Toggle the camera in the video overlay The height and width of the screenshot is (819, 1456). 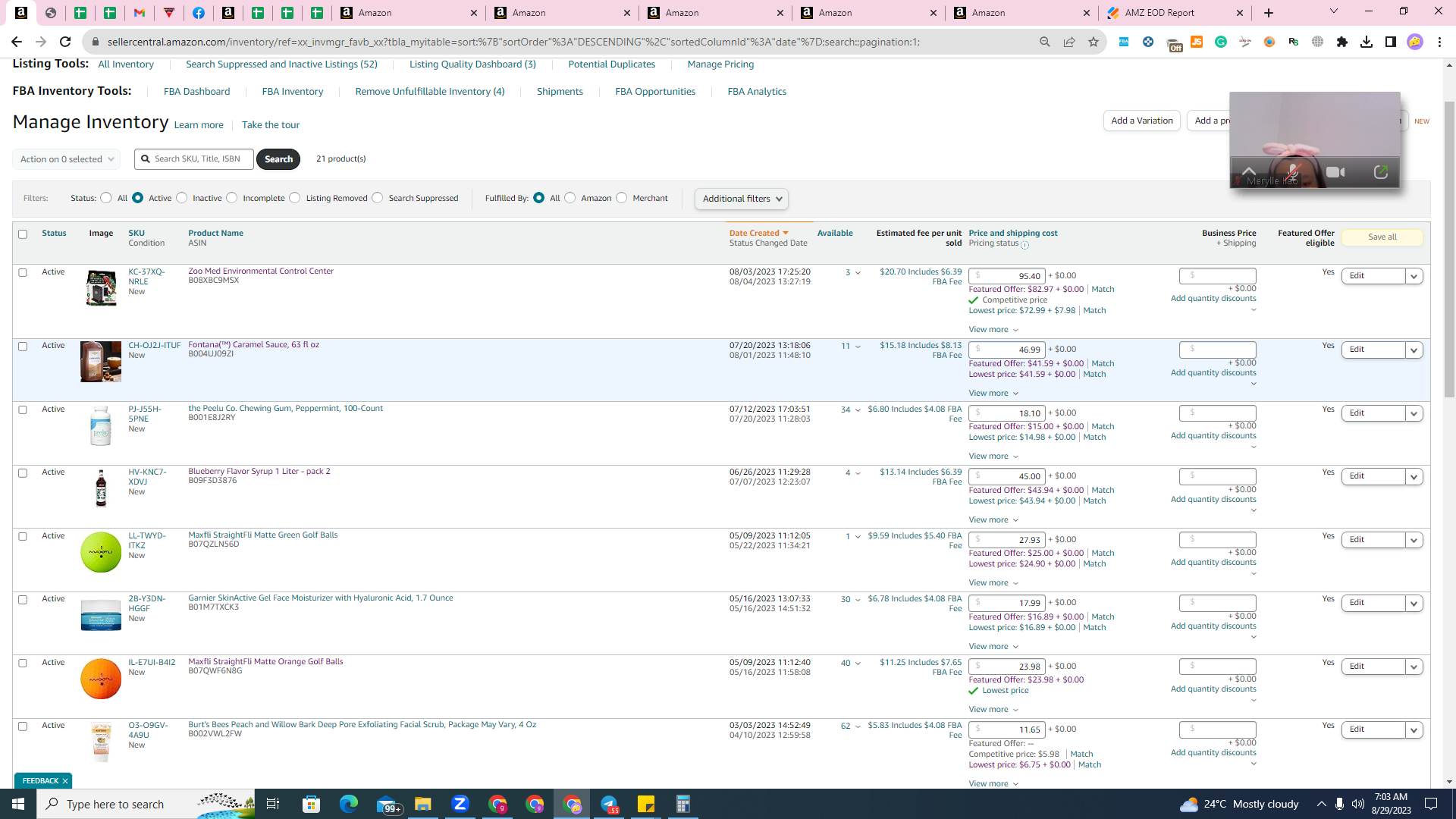(x=1335, y=173)
